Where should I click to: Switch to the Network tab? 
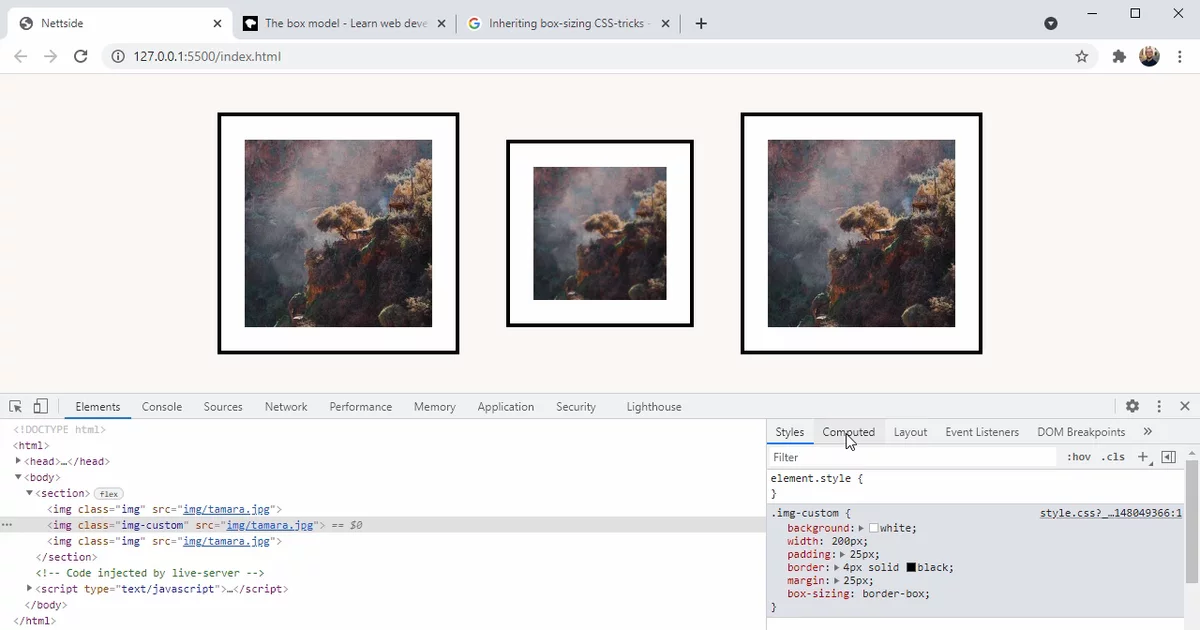pos(286,406)
